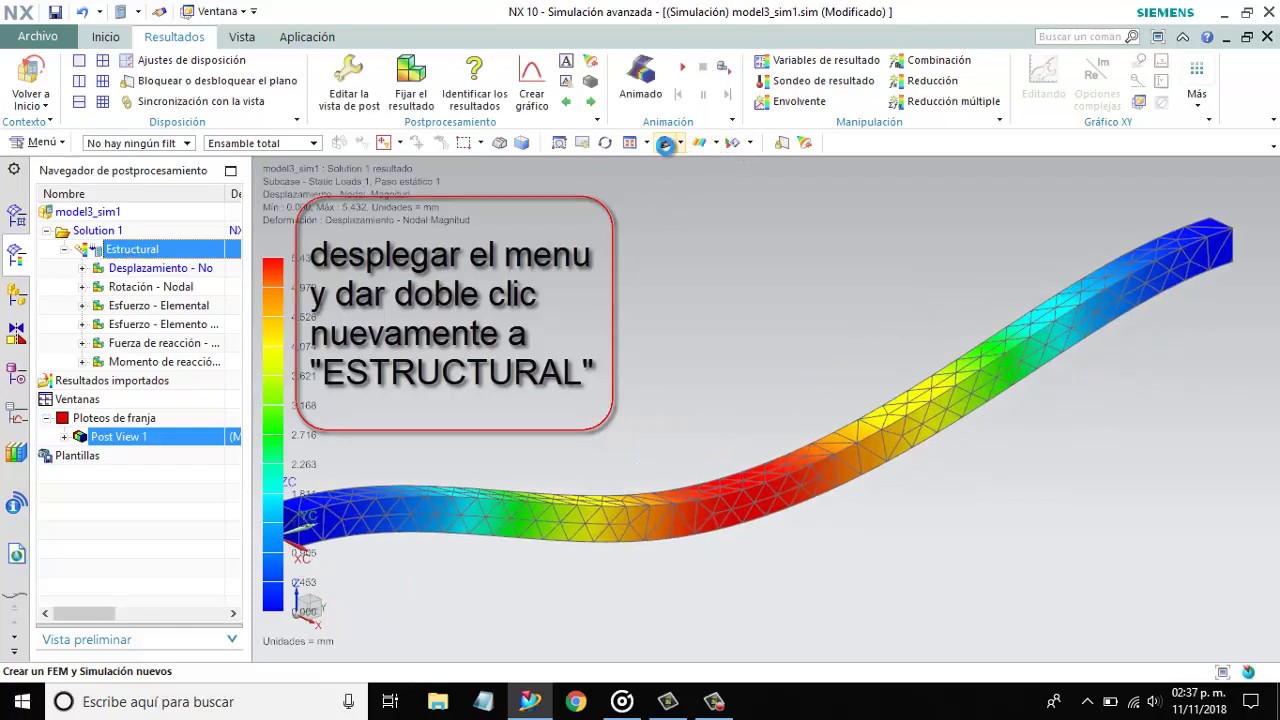The image size is (1280, 720).
Task: Open the Archivo tab
Action: (x=38, y=36)
